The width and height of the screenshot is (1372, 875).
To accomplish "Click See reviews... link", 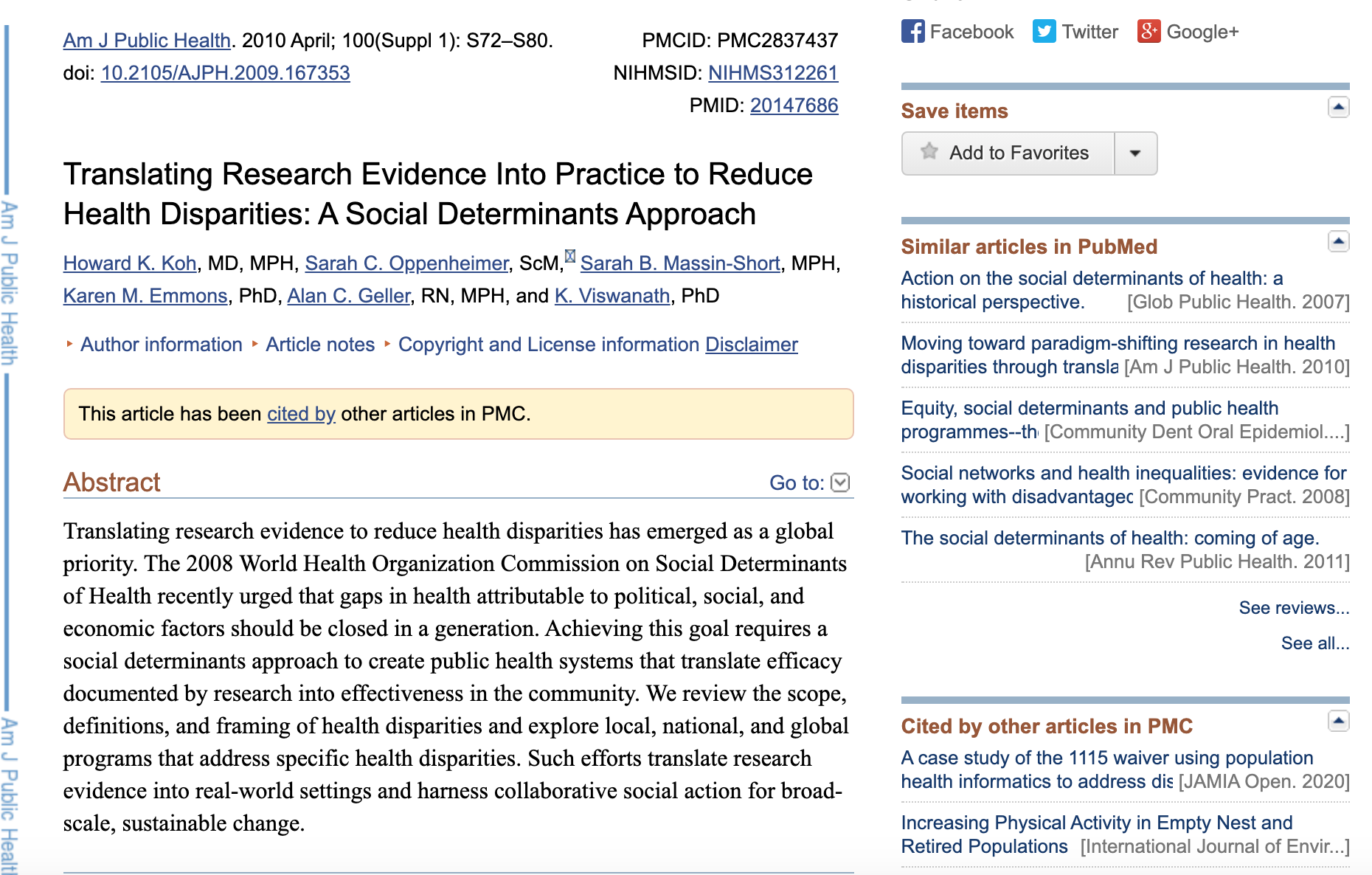I will pos(1294,608).
